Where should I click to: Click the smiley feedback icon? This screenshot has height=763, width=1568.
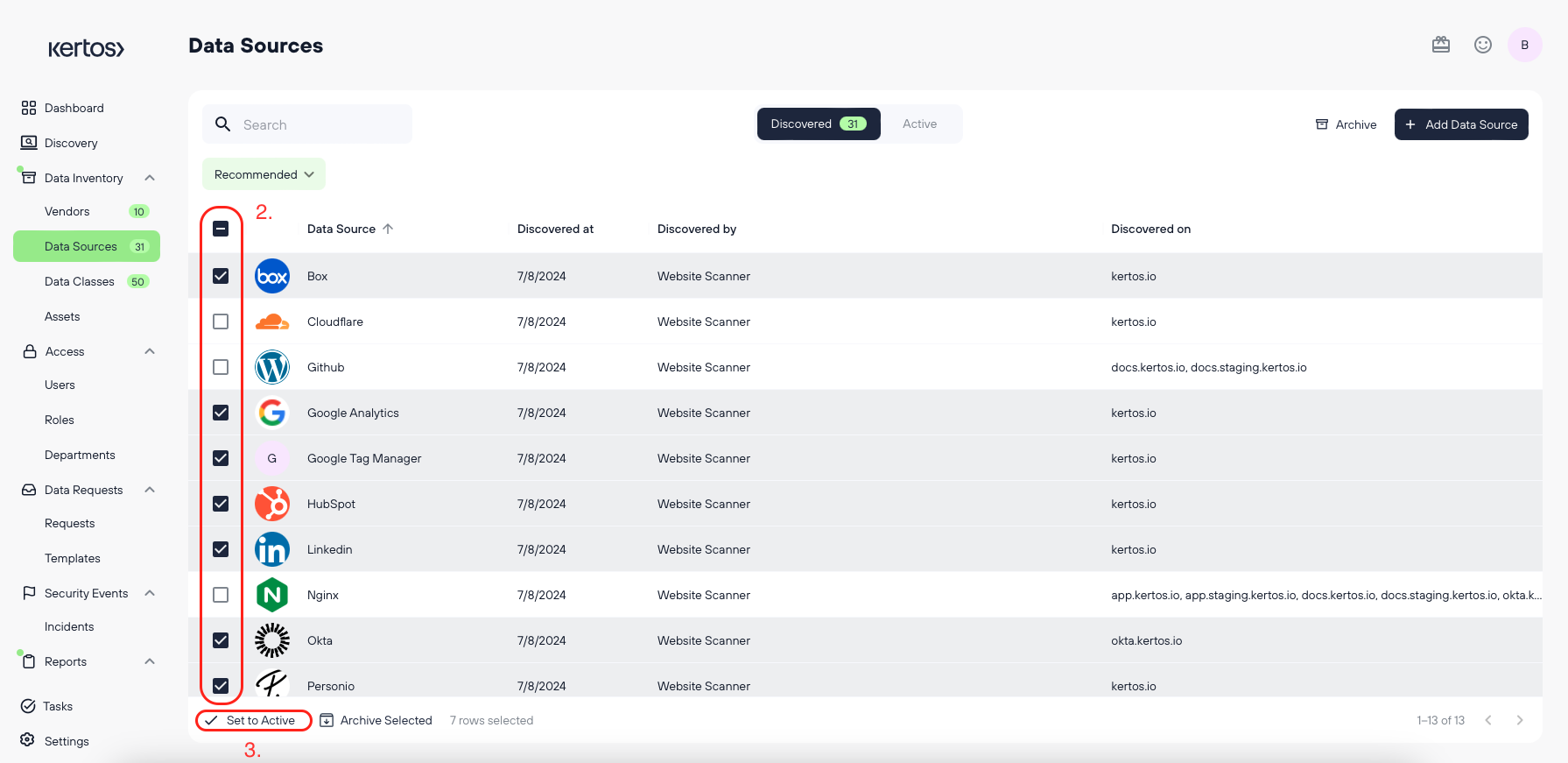click(x=1483, y=45)
